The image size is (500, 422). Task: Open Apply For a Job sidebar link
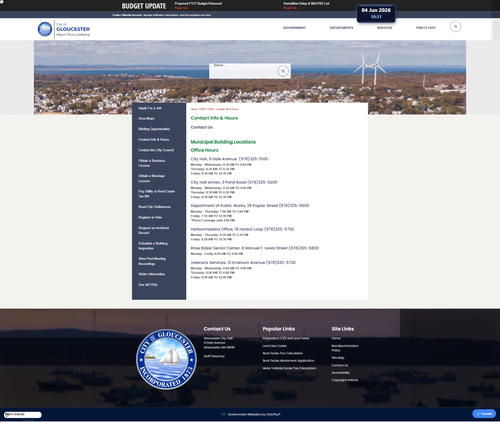(150, 108)
